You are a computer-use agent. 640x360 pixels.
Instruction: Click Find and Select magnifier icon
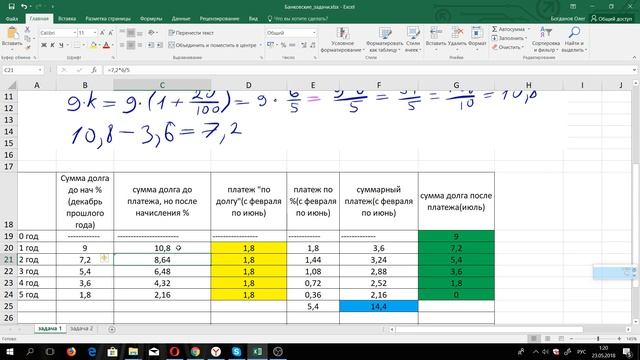(574, 33)
